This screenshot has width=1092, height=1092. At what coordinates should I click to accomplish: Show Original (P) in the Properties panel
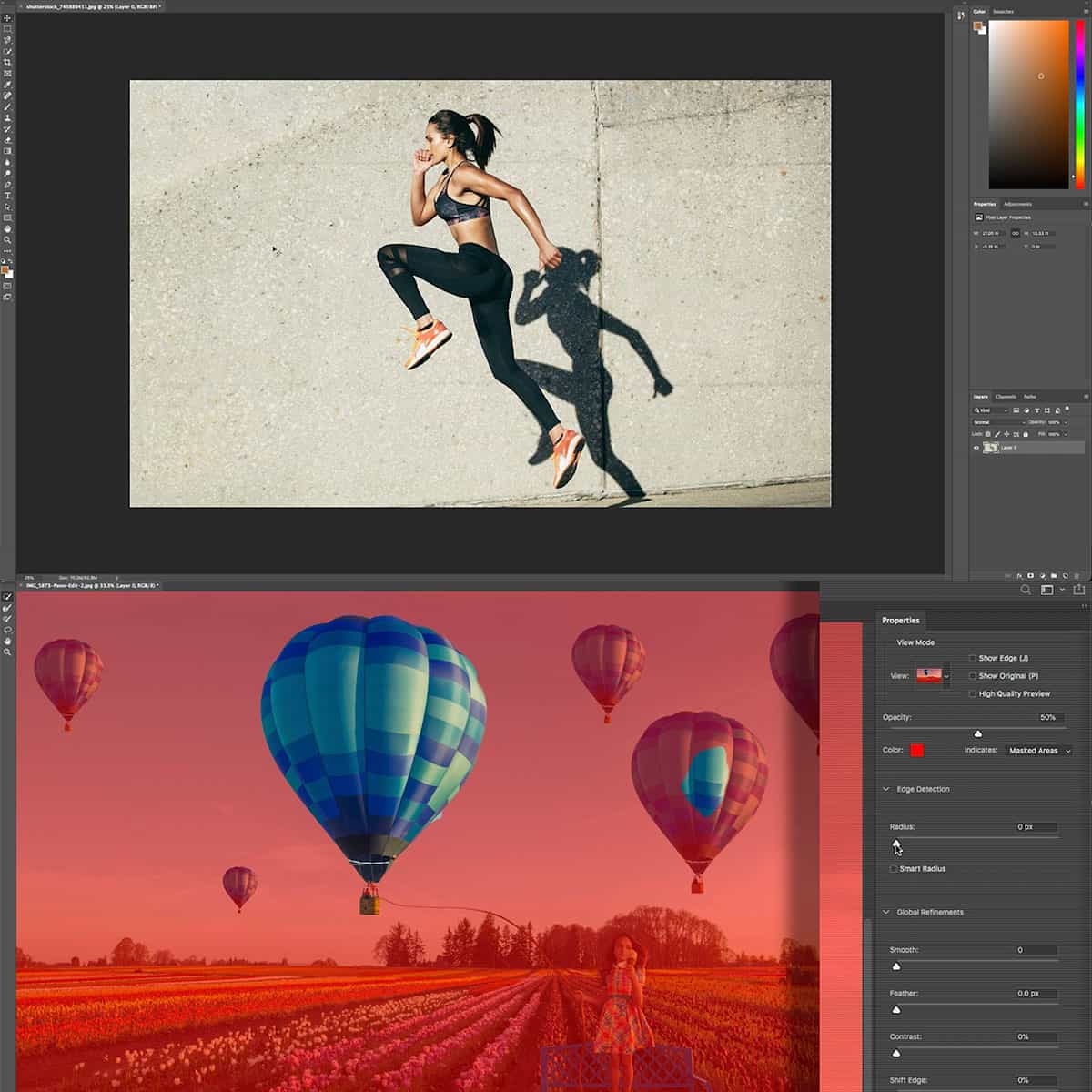pos(973,676)
